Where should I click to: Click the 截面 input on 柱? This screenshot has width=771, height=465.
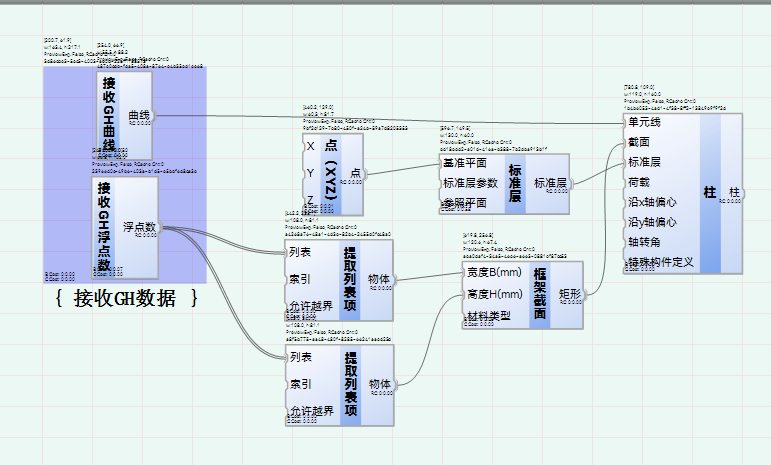pos(639,143)
